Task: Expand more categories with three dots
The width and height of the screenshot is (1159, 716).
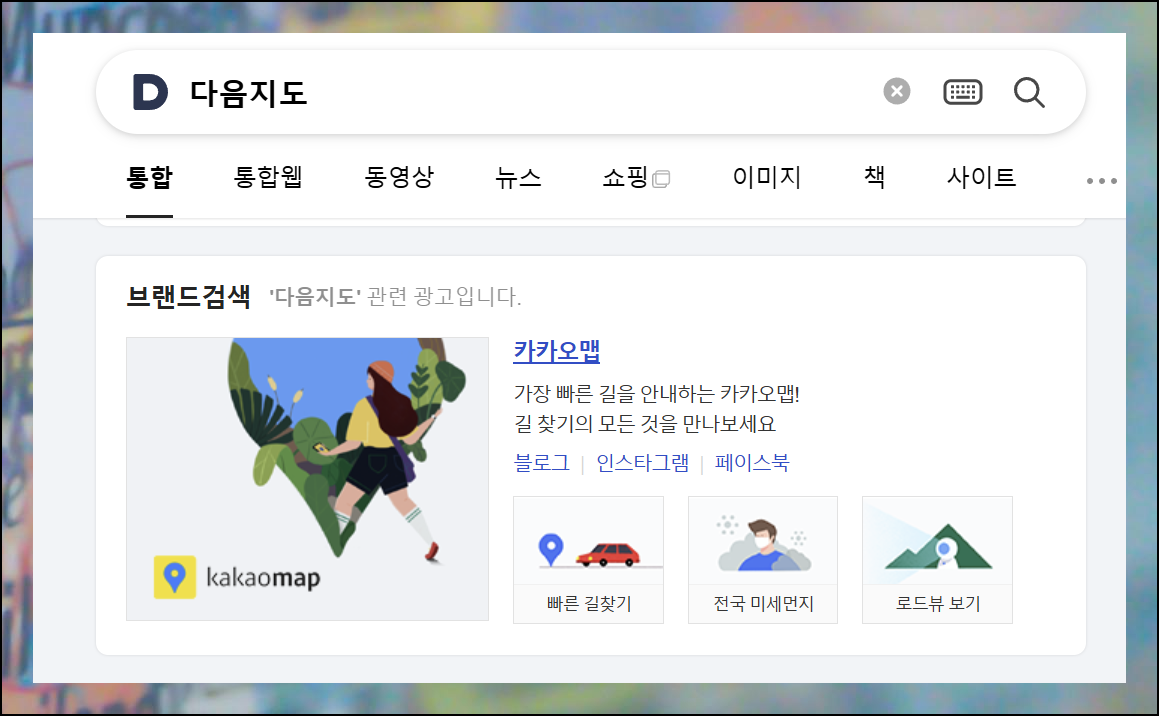Action: 1101,180
